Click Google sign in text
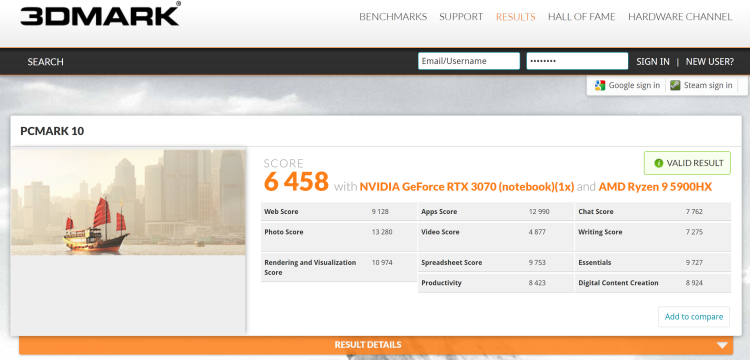This screenshot has width=750, height=360. click(634, 86)
